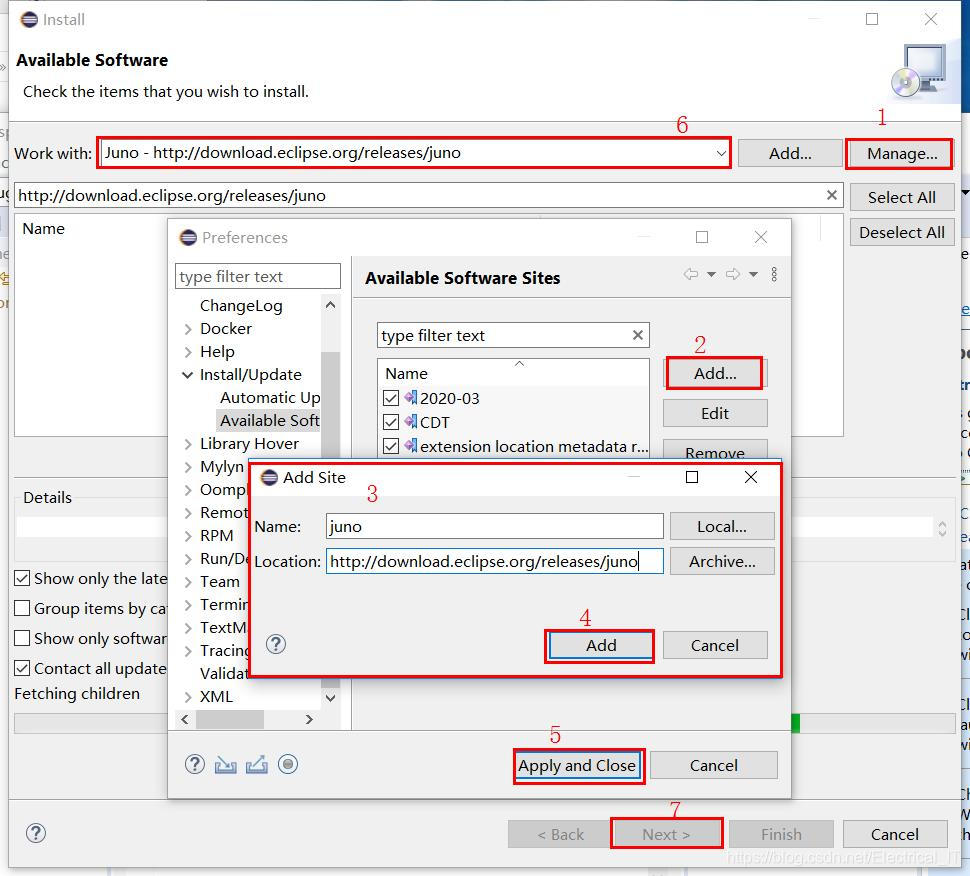Click the Name field in Add Site
Image resolution: width=970 pixels, height=876 pixels.
[x=494, y=526]
